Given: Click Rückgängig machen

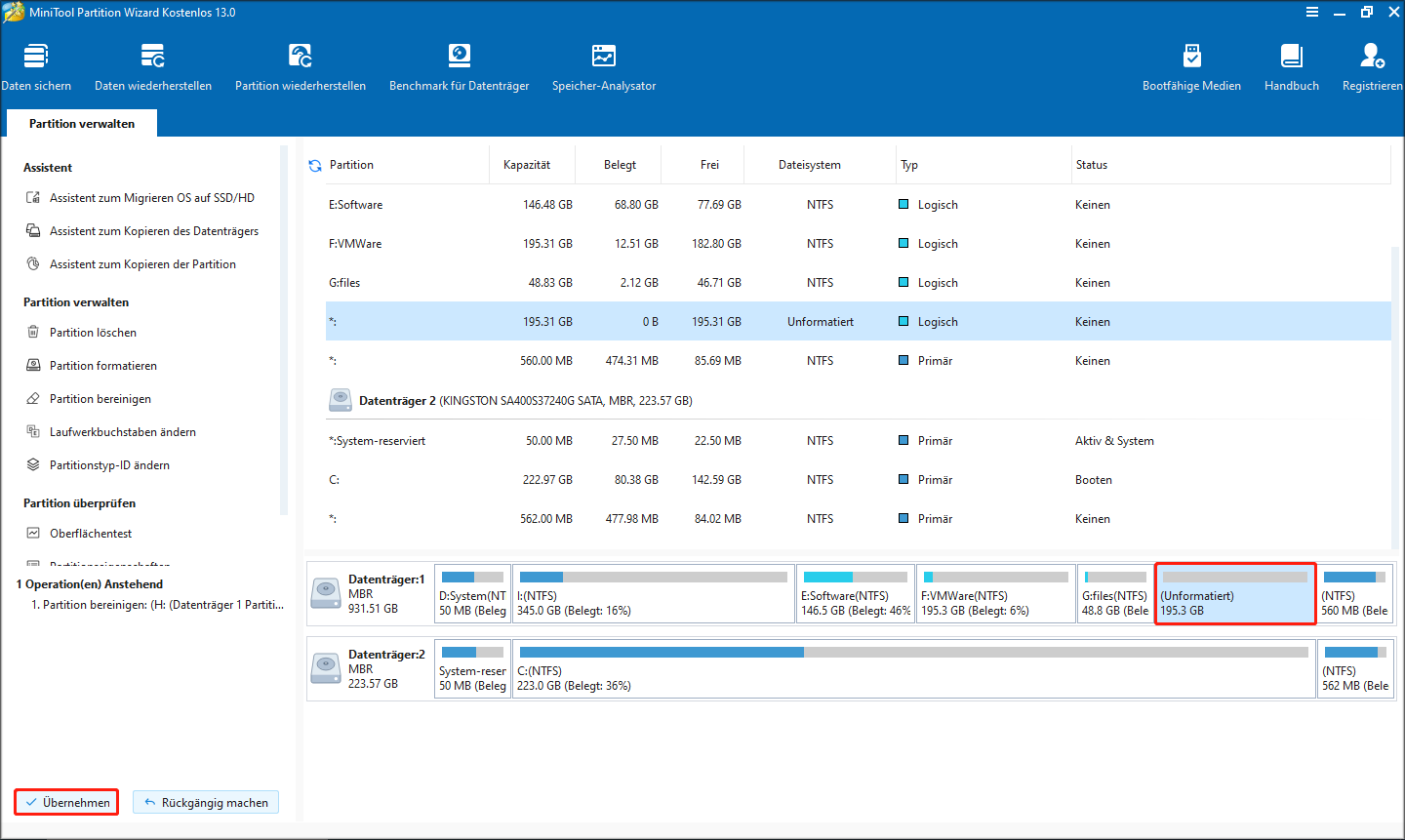Looking at the screenshot, I should coord(205,801).
